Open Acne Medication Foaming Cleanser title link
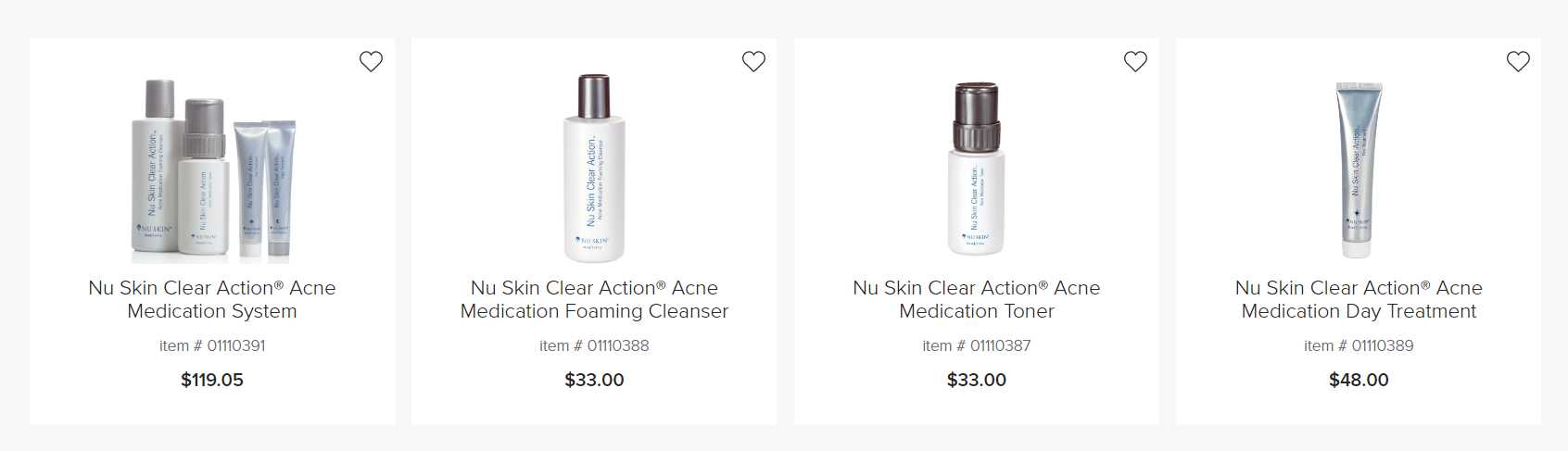 pyautogui.click(x=594, y=299)
